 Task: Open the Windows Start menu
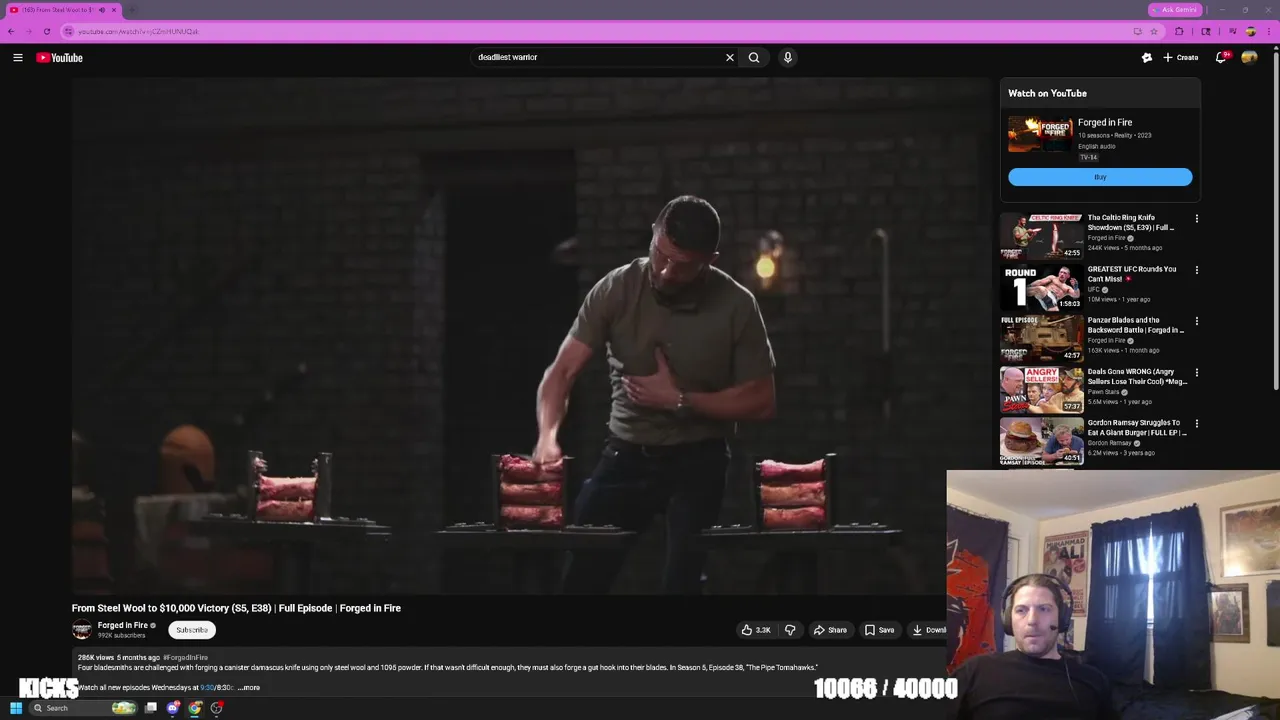(x=16, y=708)
